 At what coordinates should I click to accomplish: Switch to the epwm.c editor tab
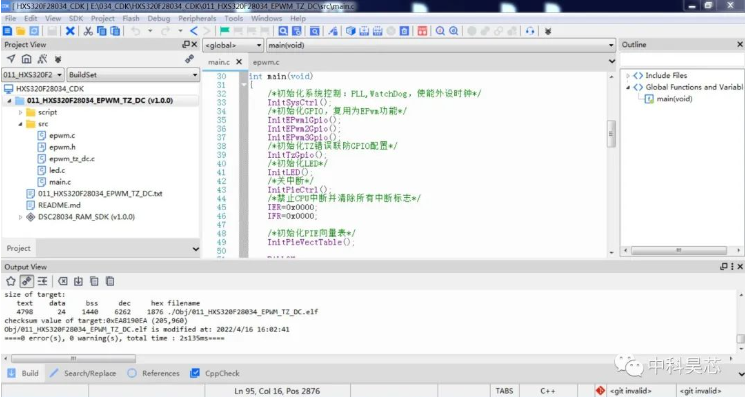(x=266, y=62)
